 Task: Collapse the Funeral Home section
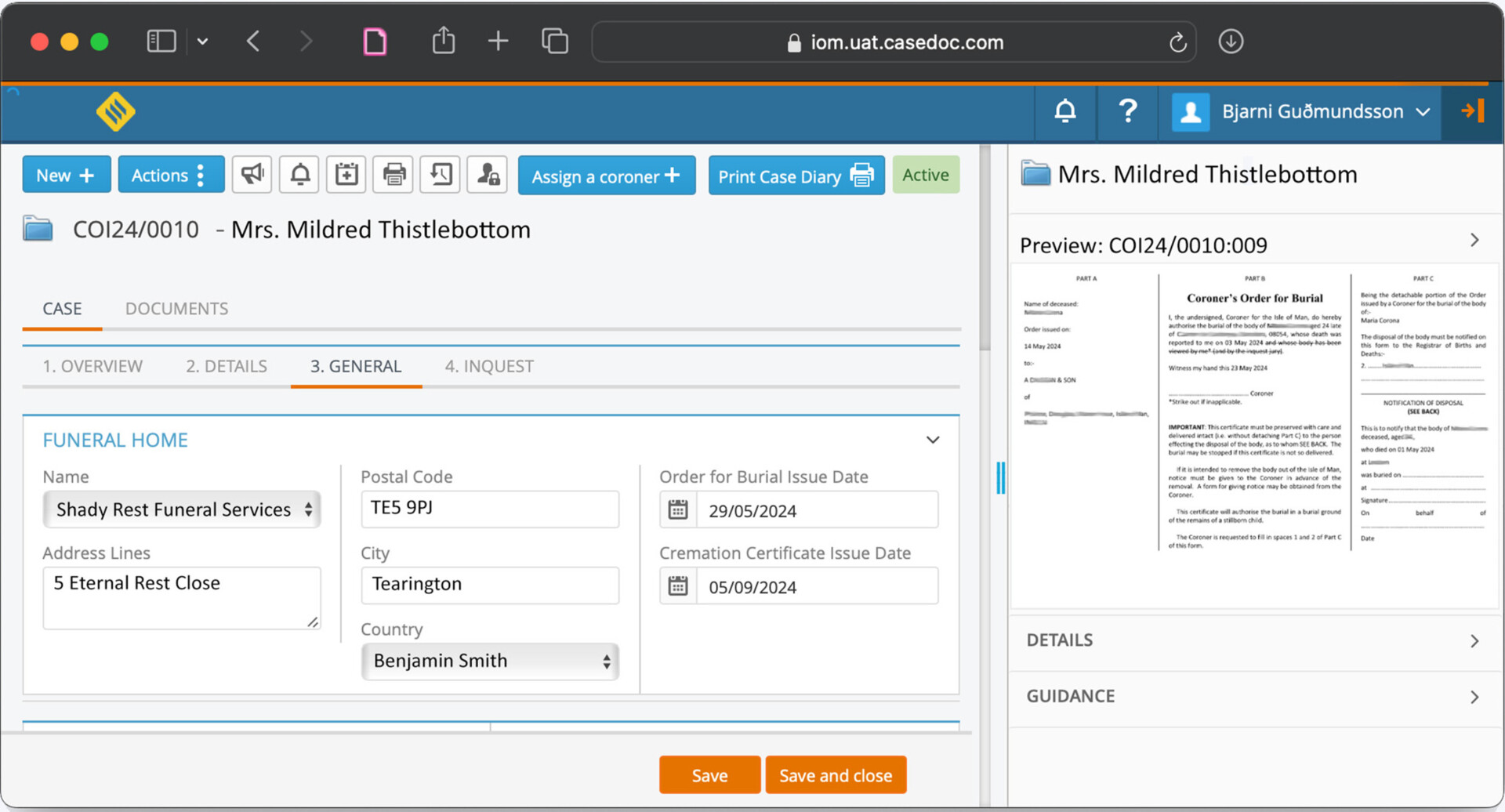pos(933,440)
